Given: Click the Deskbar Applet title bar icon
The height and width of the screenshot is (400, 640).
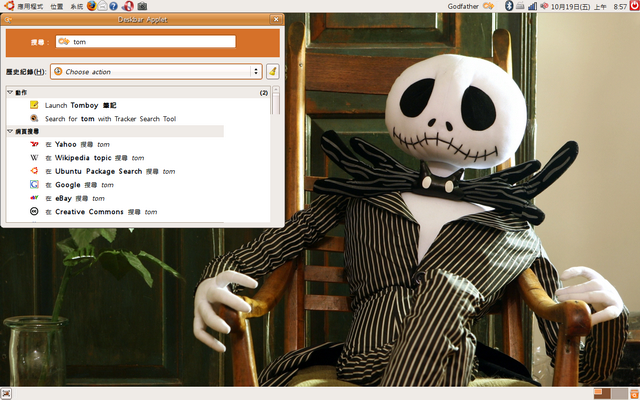Looking at the screenshot, I should [x=8, y=20].
